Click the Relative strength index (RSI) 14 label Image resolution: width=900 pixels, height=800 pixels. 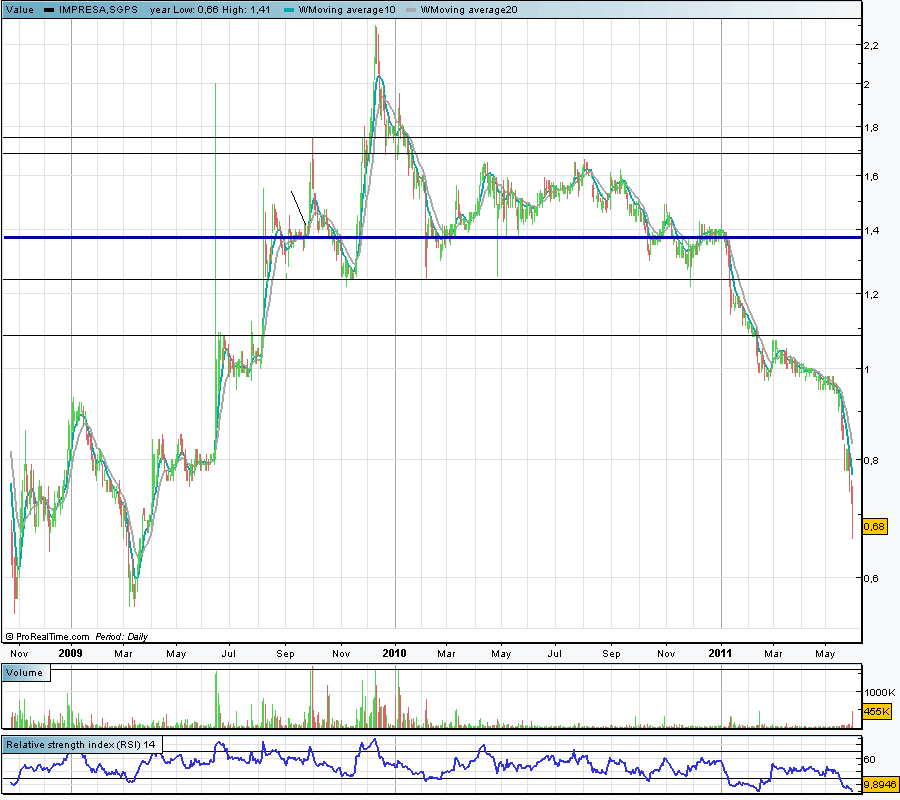coord(81,745)
